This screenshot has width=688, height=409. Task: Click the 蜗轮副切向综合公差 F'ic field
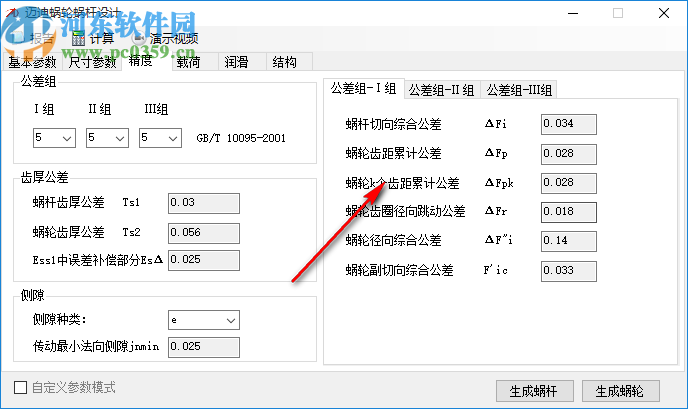pyautogui.click(x=569, y=271)
